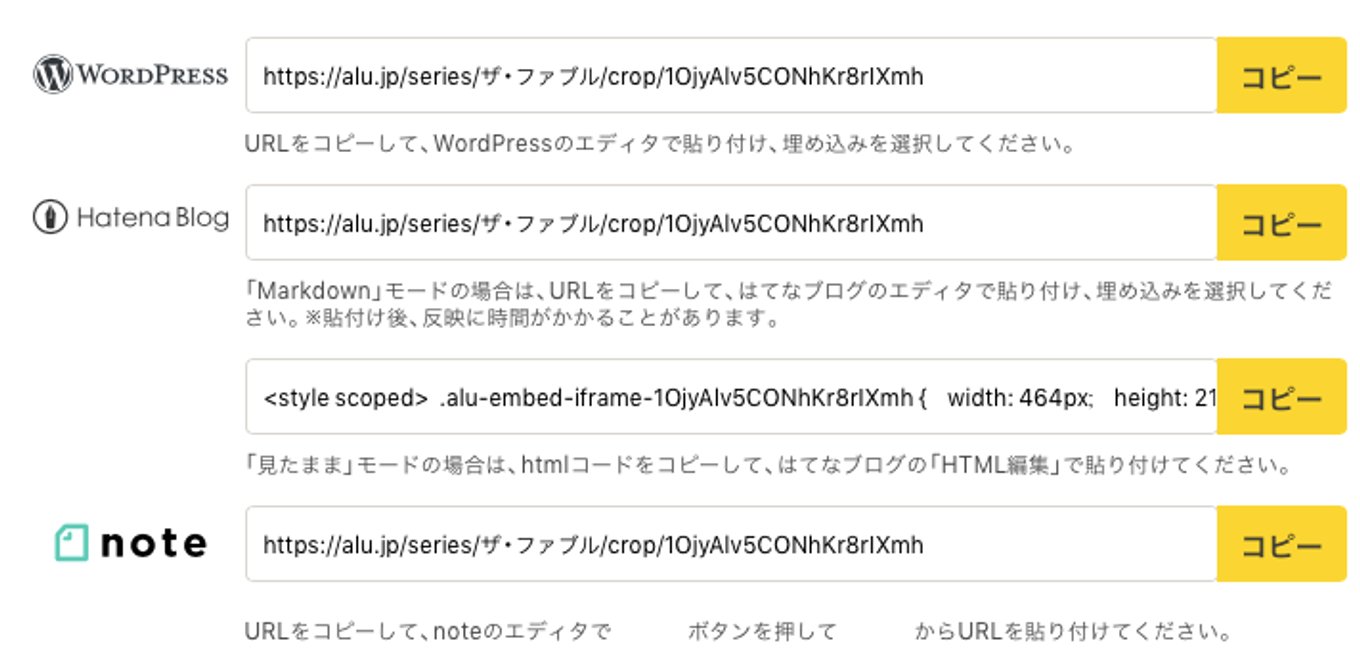Click the WordPress editor instruction text
This screenshot has width=1360, height=660.
659,144
